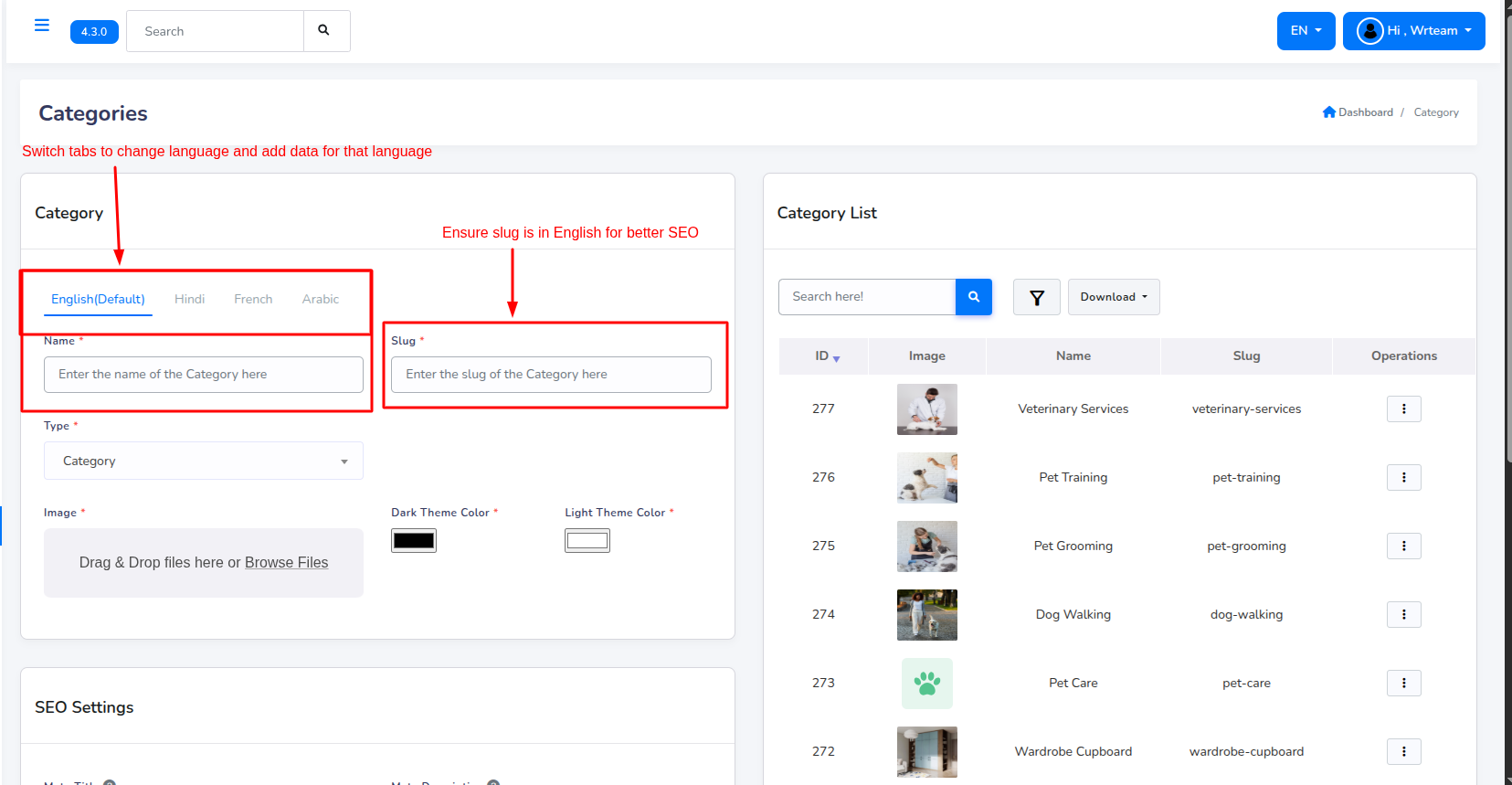The height and width of the screenshot is (785, 1512).
Task: Switch to the Arabic language tab
Action: click(x=320, y=300)
